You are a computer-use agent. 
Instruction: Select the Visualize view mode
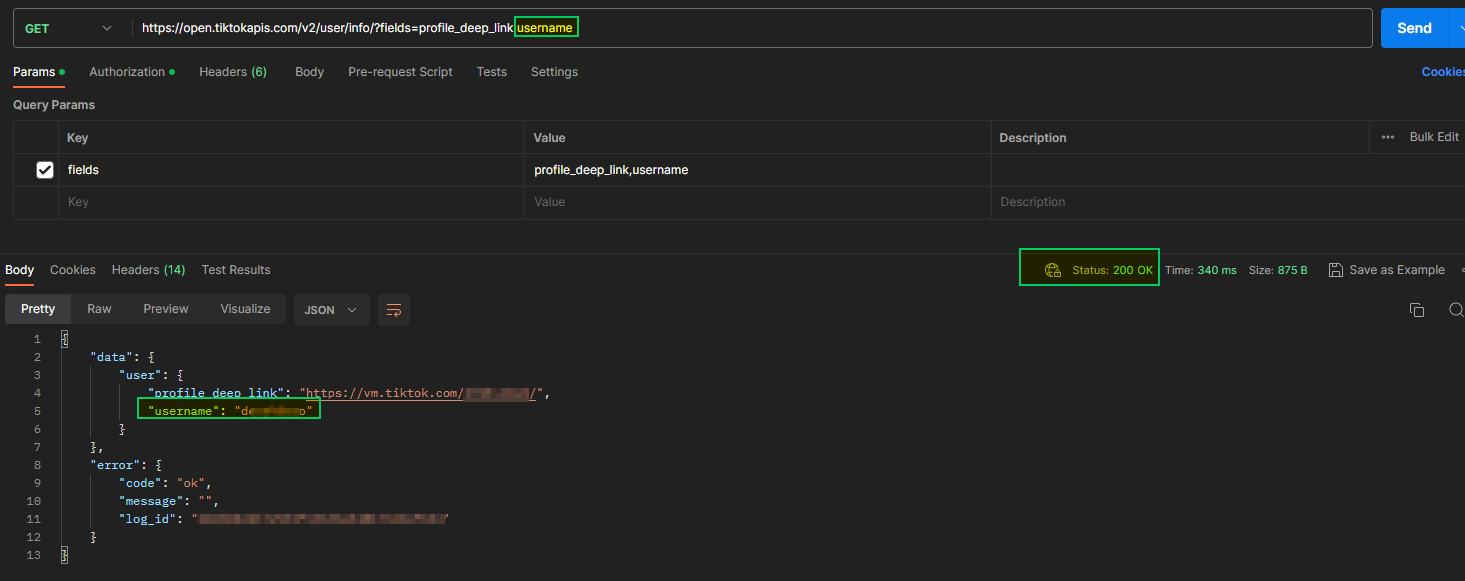click(246, 309)
